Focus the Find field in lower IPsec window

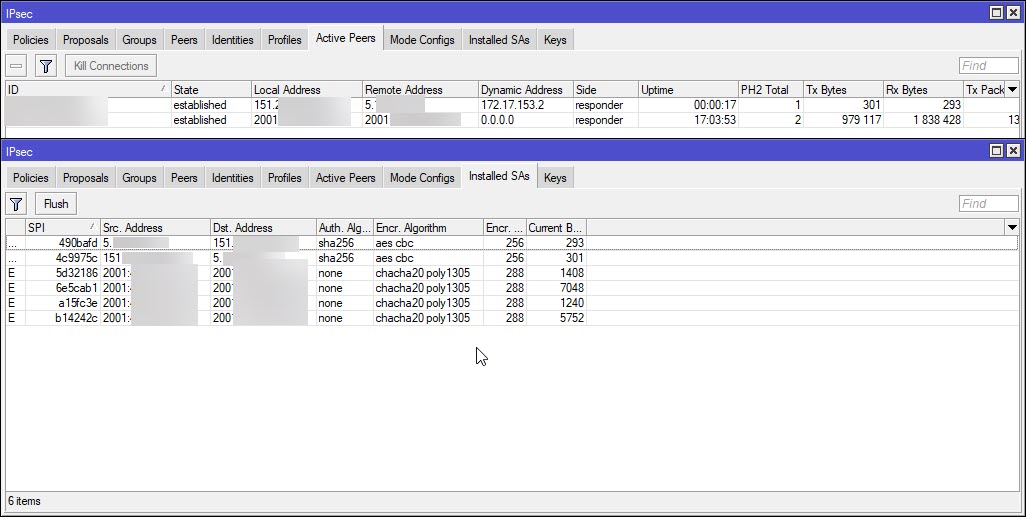(x=988, y=204)
